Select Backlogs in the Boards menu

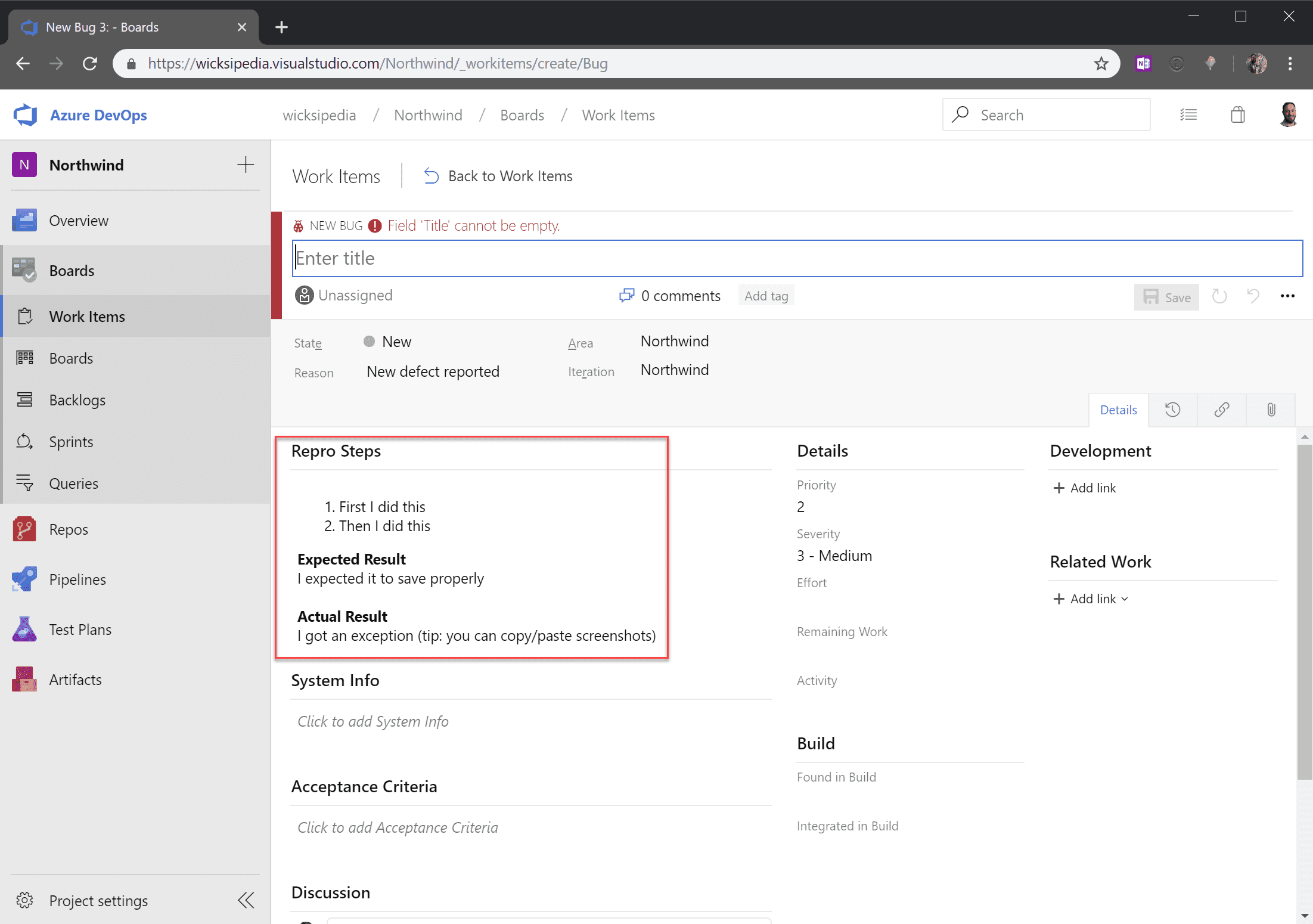77,400
